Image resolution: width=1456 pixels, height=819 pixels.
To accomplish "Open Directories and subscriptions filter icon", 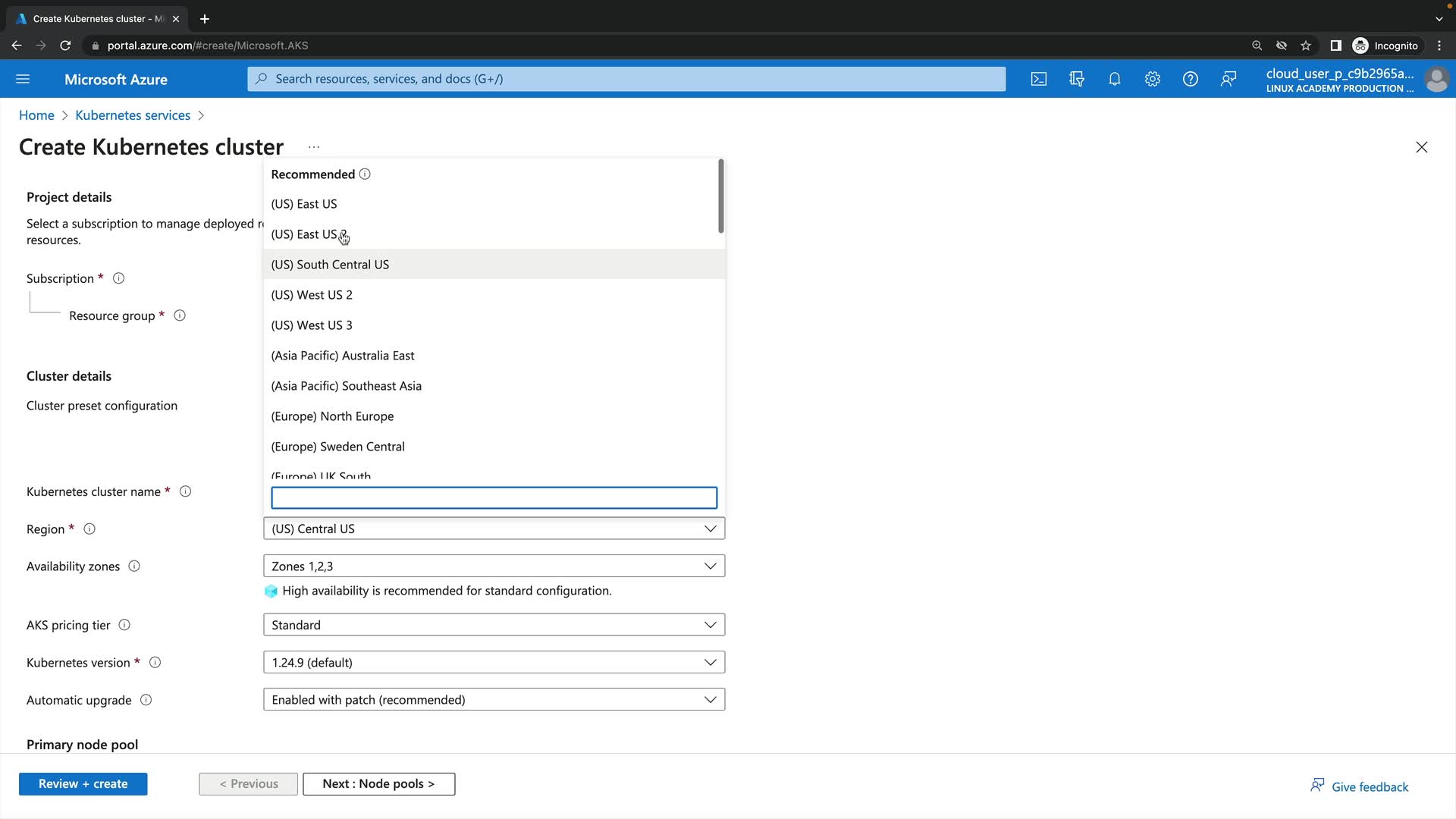I will click(1077, 79).
